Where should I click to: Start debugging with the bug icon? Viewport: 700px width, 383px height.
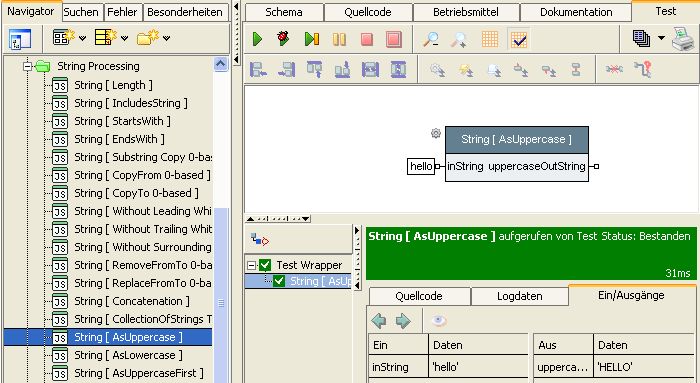pyautogui.click(x=283, y=38)
